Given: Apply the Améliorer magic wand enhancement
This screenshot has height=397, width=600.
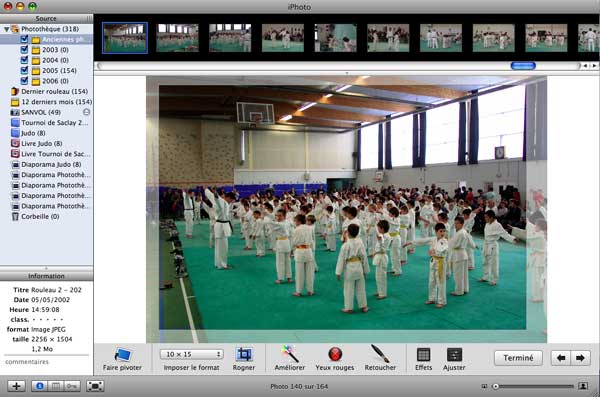Looking at the screenshot, I should pos(290,354).
